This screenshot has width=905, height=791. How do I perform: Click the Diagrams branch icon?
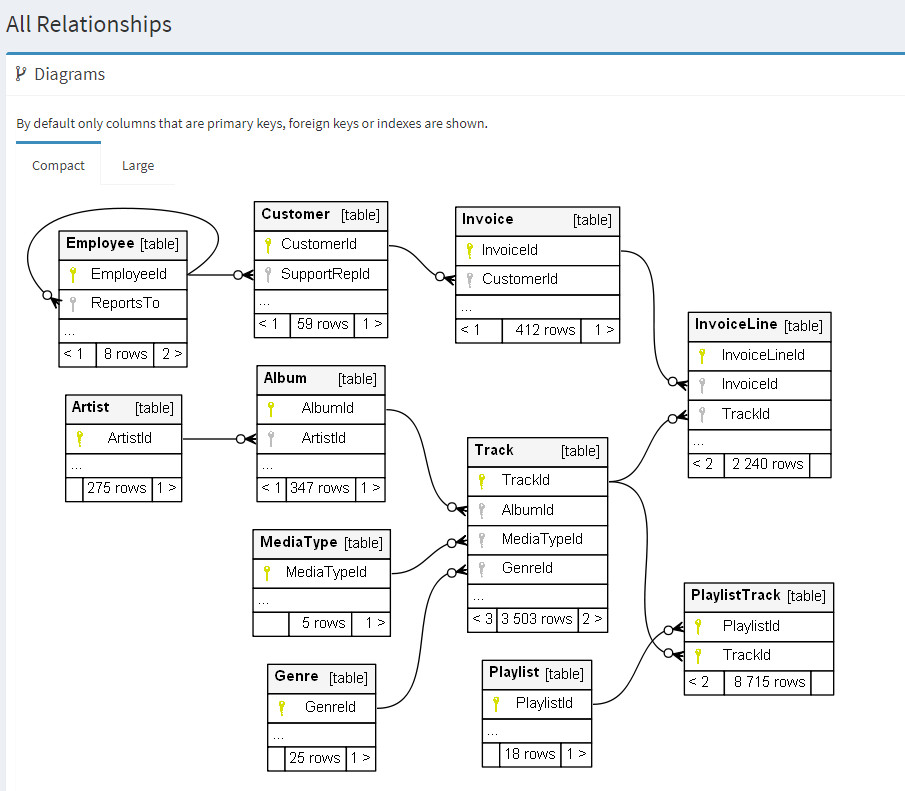20,74
